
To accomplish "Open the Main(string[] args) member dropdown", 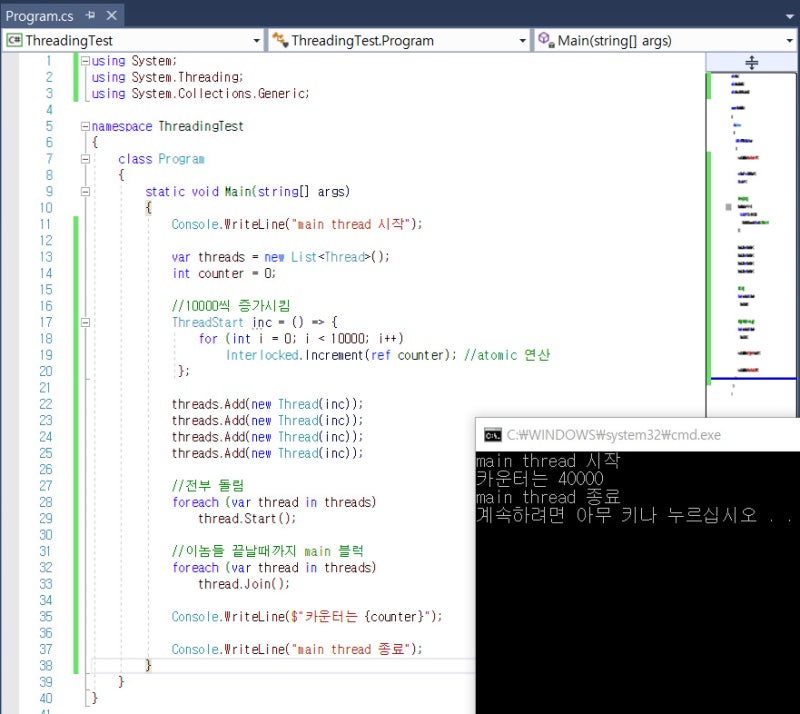I will [x=790, y=41].
